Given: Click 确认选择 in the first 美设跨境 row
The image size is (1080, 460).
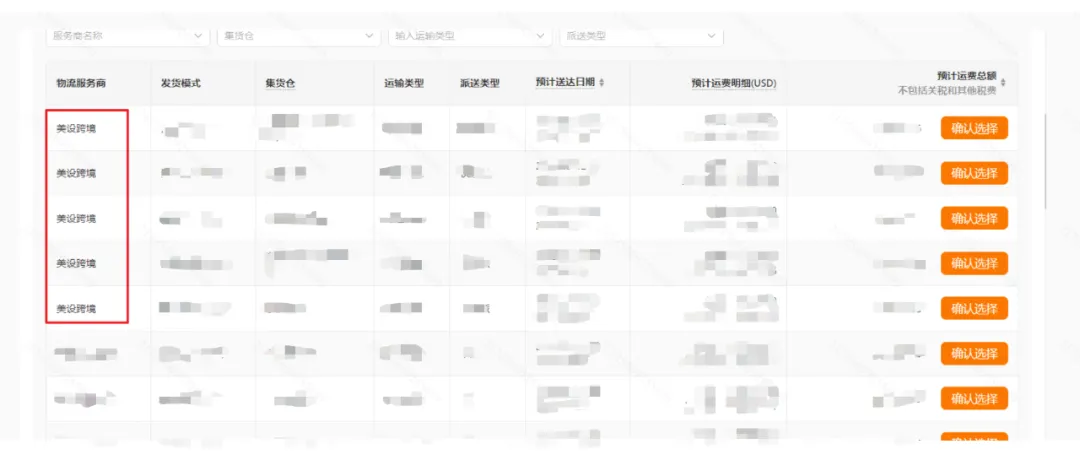Looking at the screenshot, I should 974,128.
